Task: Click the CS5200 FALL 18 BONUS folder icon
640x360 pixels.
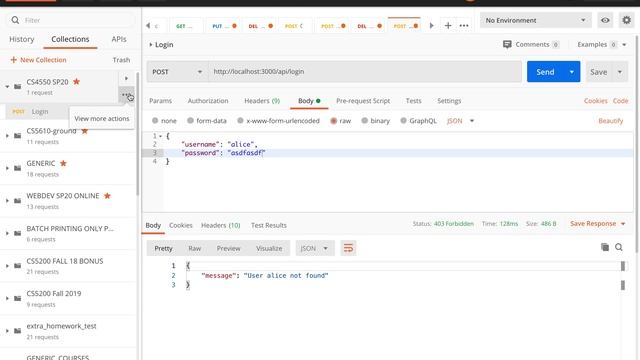Action: 18,266
